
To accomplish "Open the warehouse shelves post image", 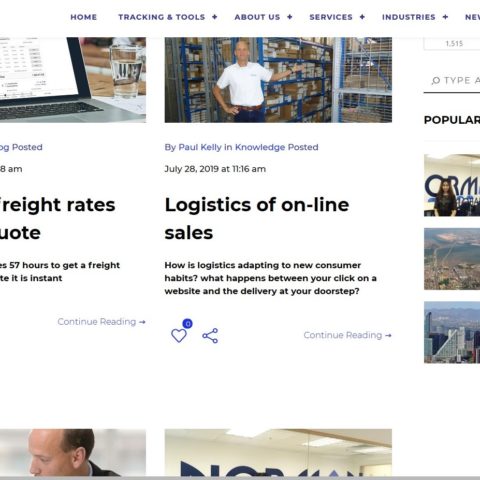I will pyautogui.click(x=278, y=80).
